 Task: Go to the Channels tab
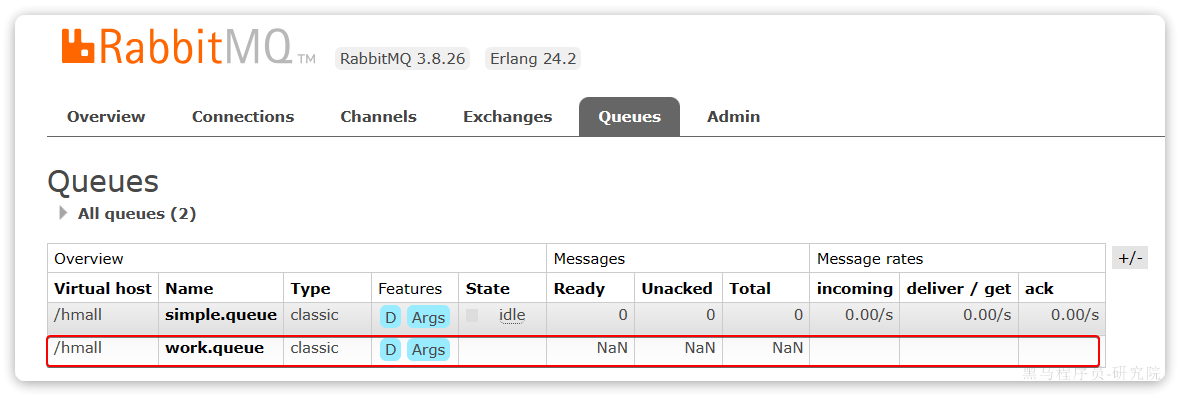coord(379,117)
